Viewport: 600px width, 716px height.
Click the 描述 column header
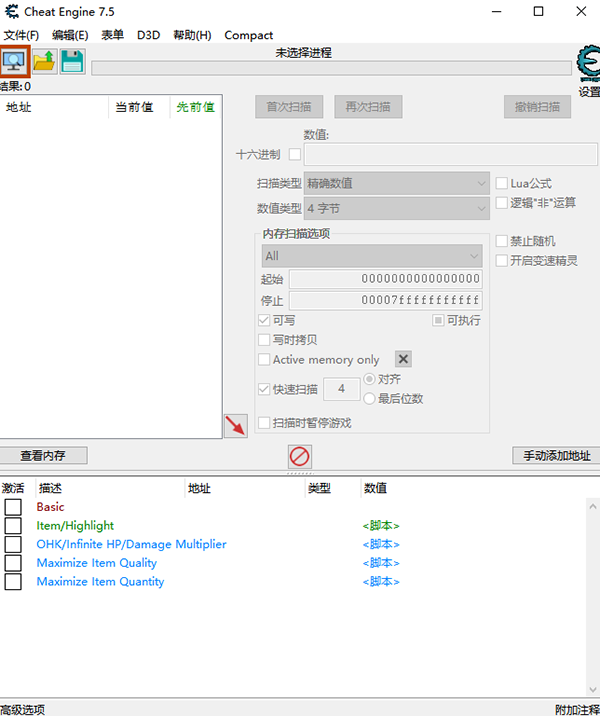click(x=111, y=488)
